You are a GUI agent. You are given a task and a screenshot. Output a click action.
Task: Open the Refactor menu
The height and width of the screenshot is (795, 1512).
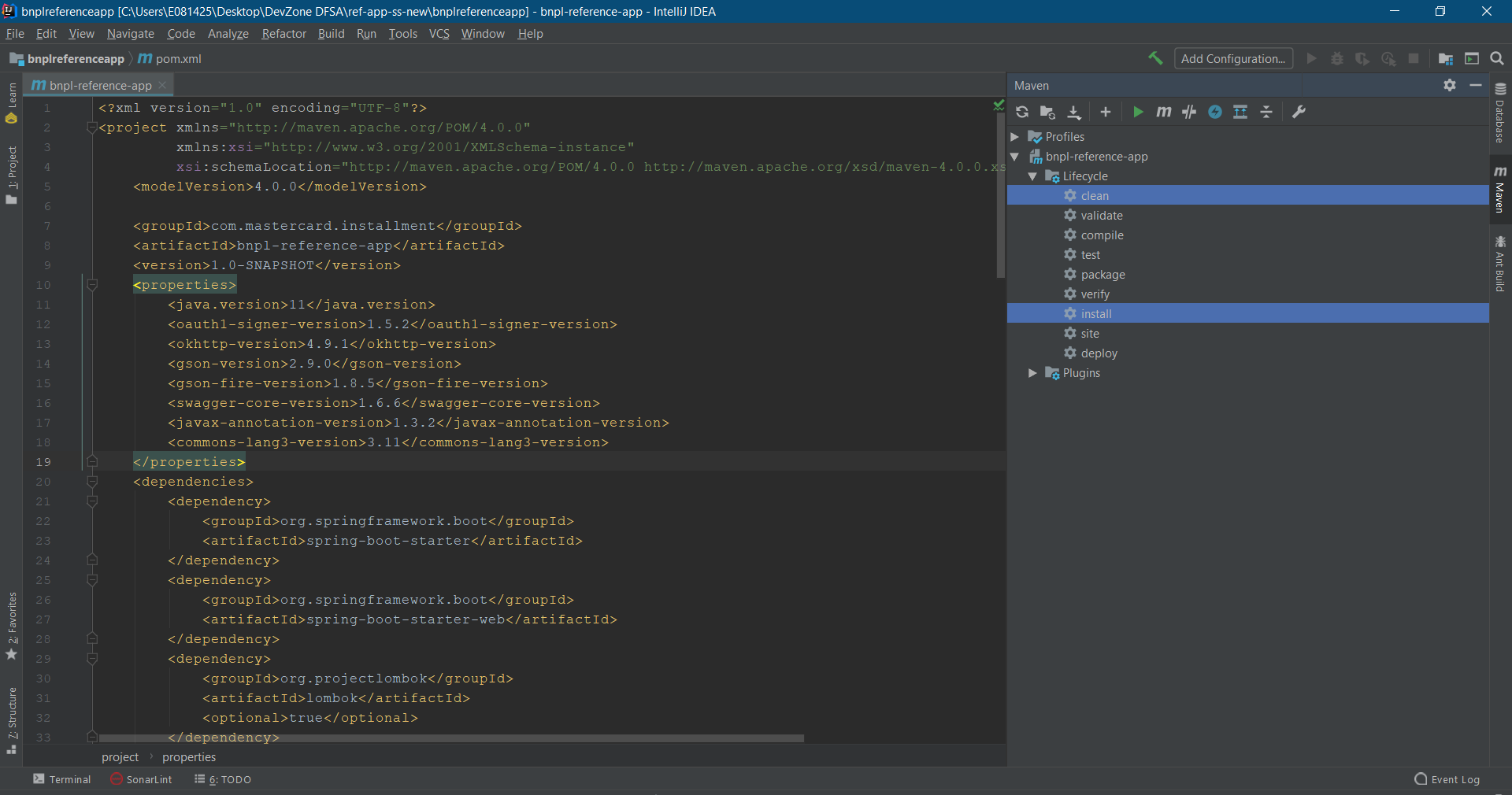(x=283, y=34)
